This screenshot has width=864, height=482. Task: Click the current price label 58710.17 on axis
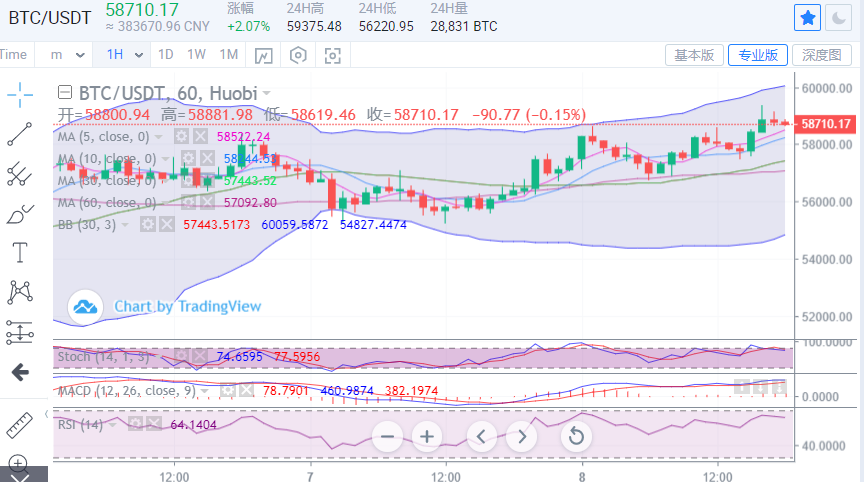[825, 124]
